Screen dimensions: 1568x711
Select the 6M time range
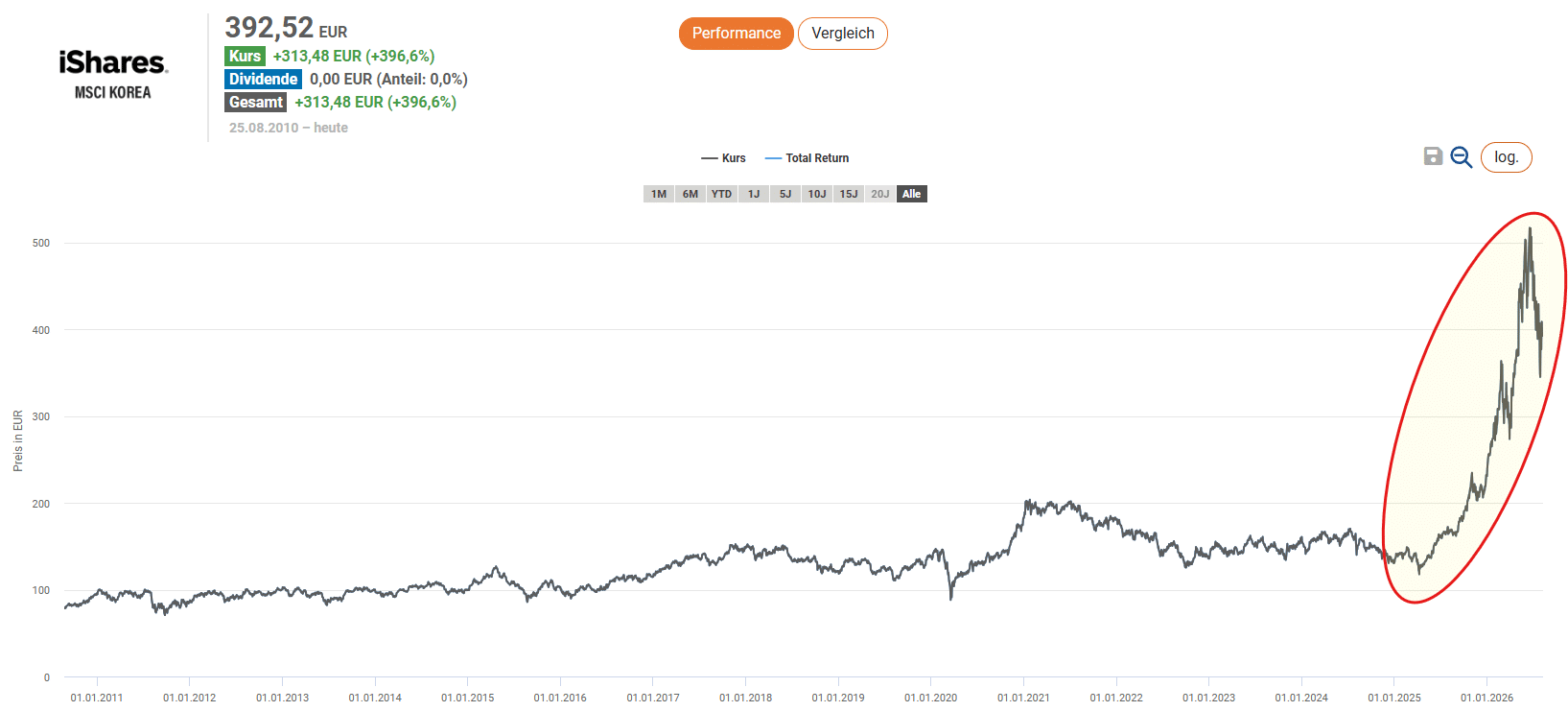690,194
